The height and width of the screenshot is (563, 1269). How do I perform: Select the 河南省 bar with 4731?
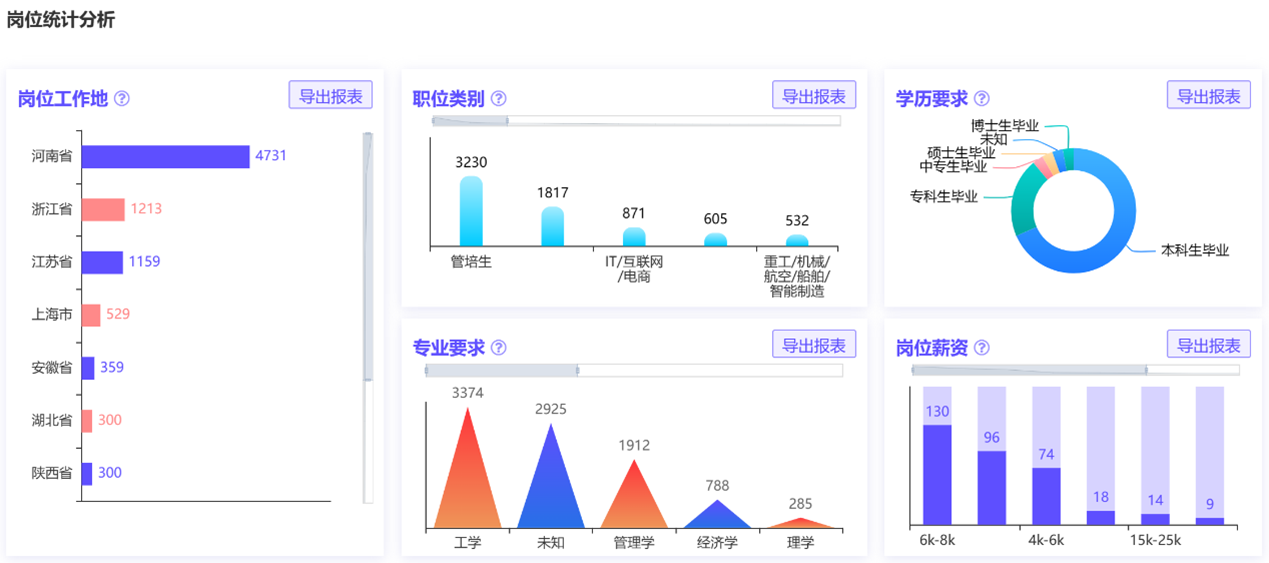pyautogui.click(x=165, y=157)
